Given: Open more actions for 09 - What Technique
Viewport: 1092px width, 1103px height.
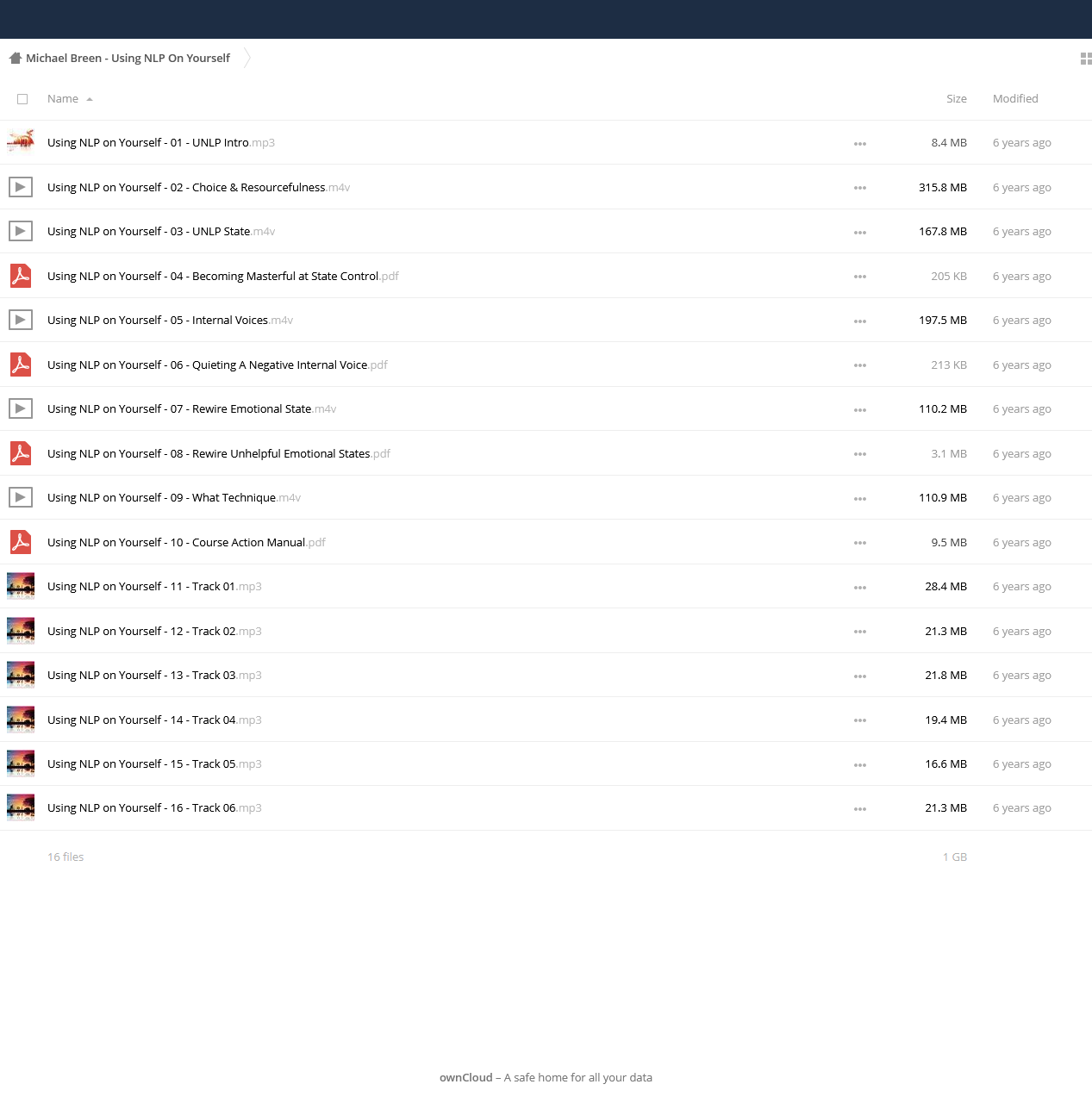Looking at the screenshot, I should tap(860, 499).
